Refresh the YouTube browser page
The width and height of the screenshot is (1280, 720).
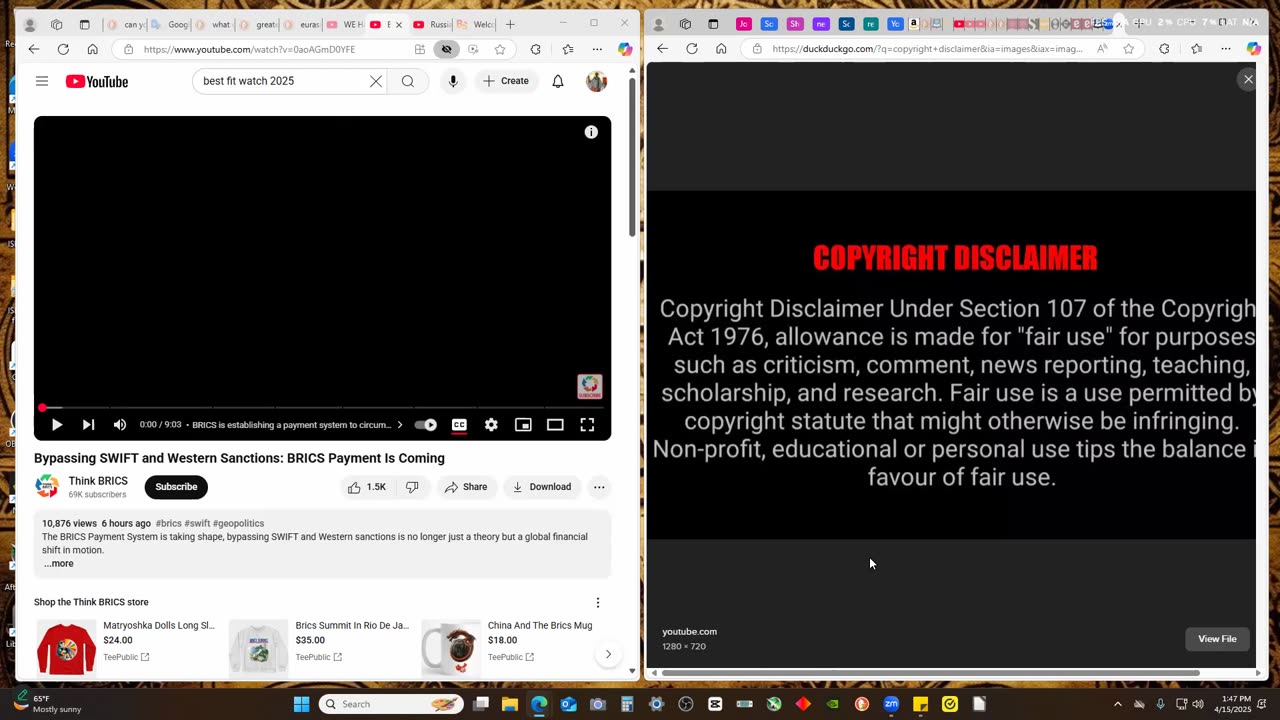tap(63, 49)
